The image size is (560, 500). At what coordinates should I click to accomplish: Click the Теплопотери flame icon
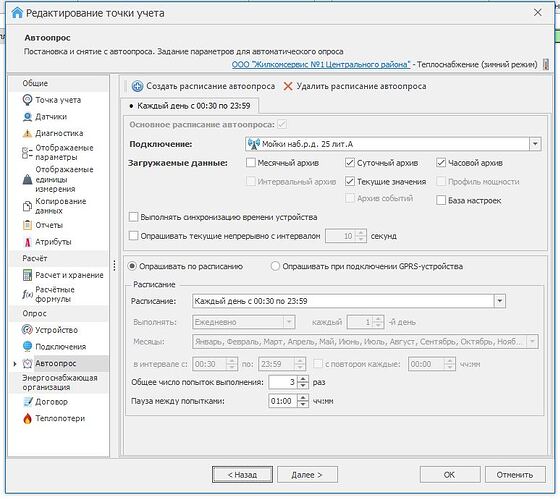27,419
